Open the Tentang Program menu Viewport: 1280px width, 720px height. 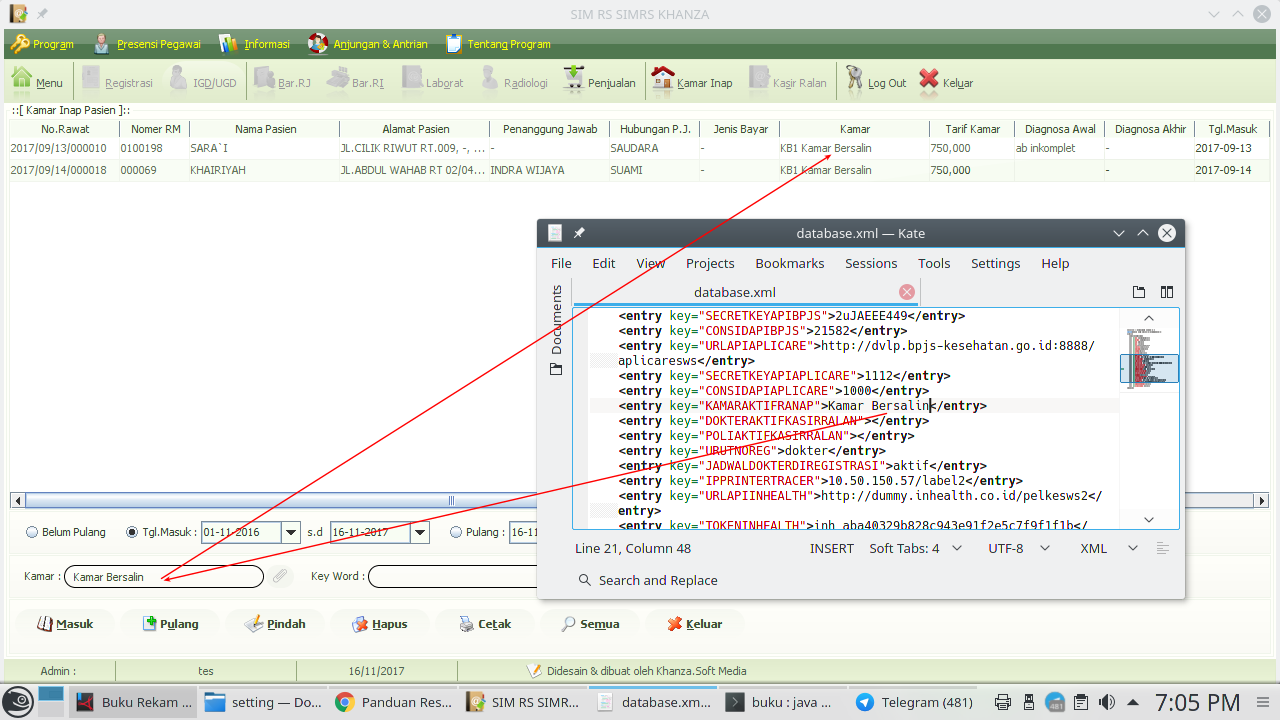click(x=498, y=44)
